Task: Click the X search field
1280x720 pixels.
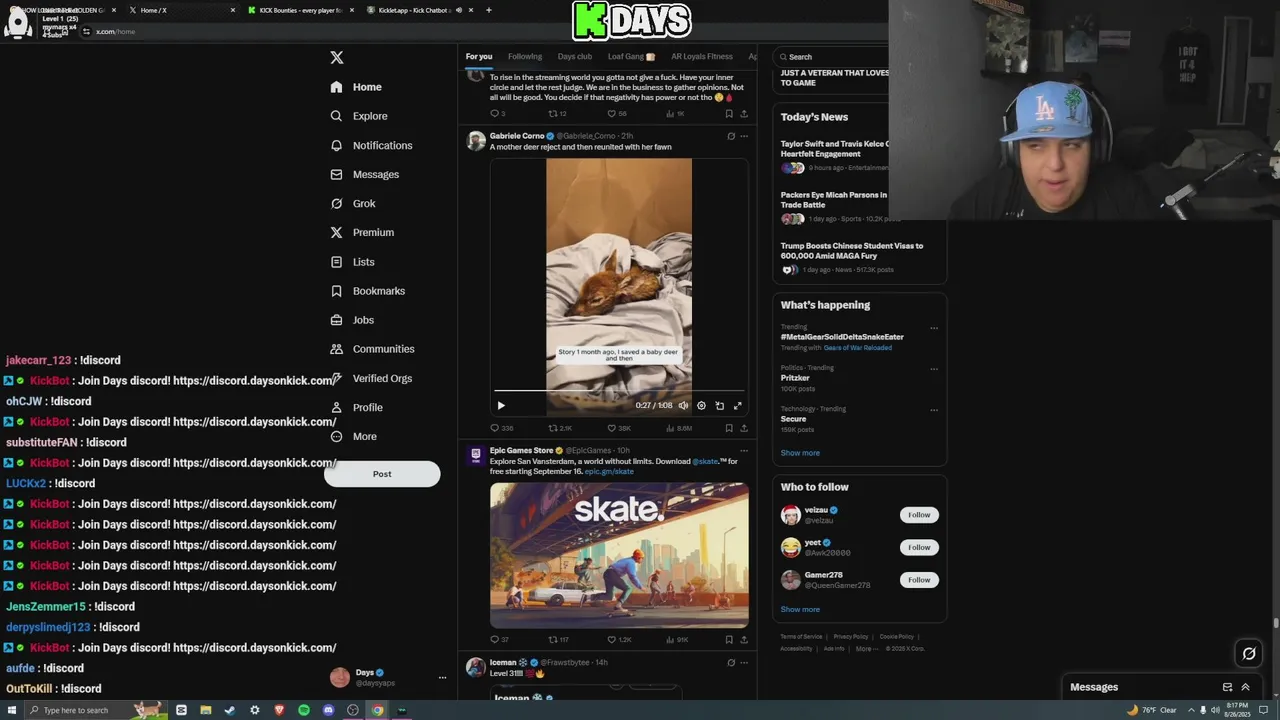Action: click(x=833, y=57)
